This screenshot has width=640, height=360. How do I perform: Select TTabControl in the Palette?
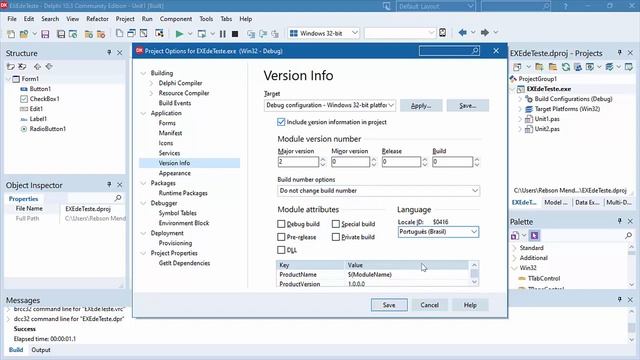(544, 278)
